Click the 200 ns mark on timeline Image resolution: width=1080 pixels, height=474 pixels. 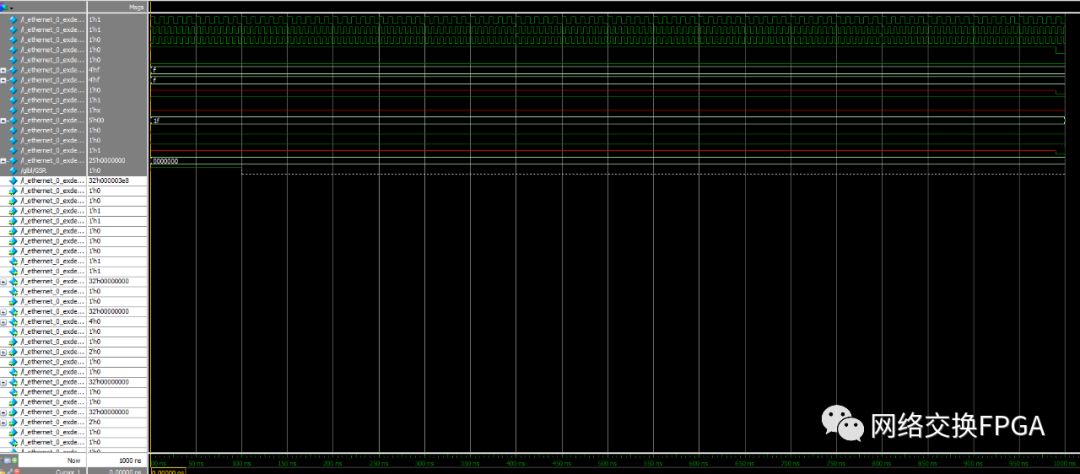333,464
